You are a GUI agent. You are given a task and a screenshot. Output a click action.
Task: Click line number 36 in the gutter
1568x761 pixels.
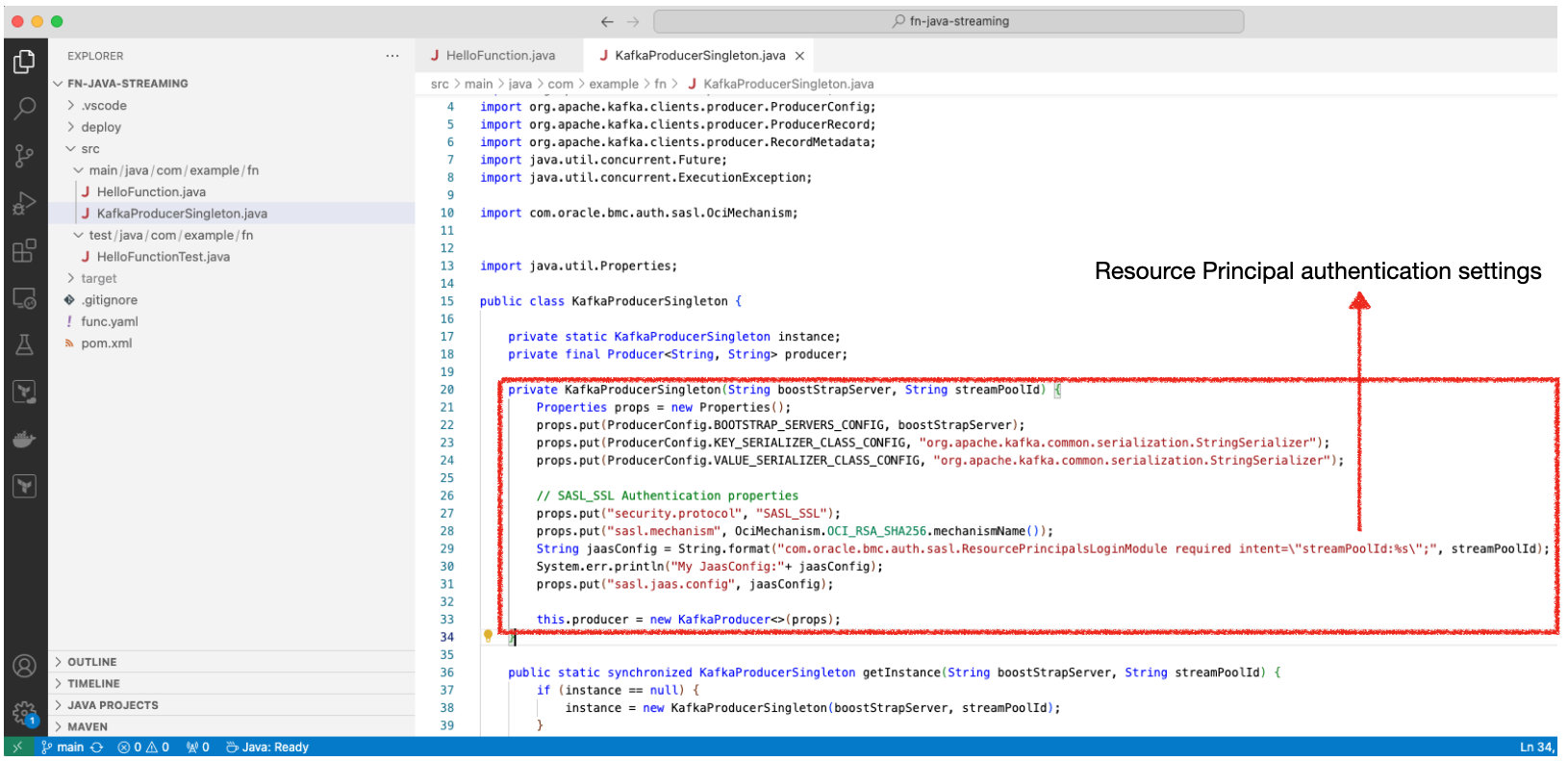(x=446, y=672)
